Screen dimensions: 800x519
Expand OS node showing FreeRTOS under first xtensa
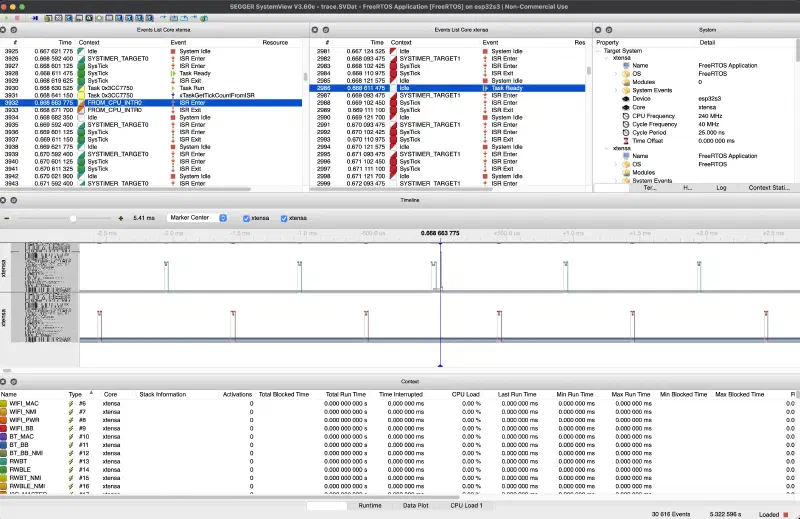[x=616, y=74]
